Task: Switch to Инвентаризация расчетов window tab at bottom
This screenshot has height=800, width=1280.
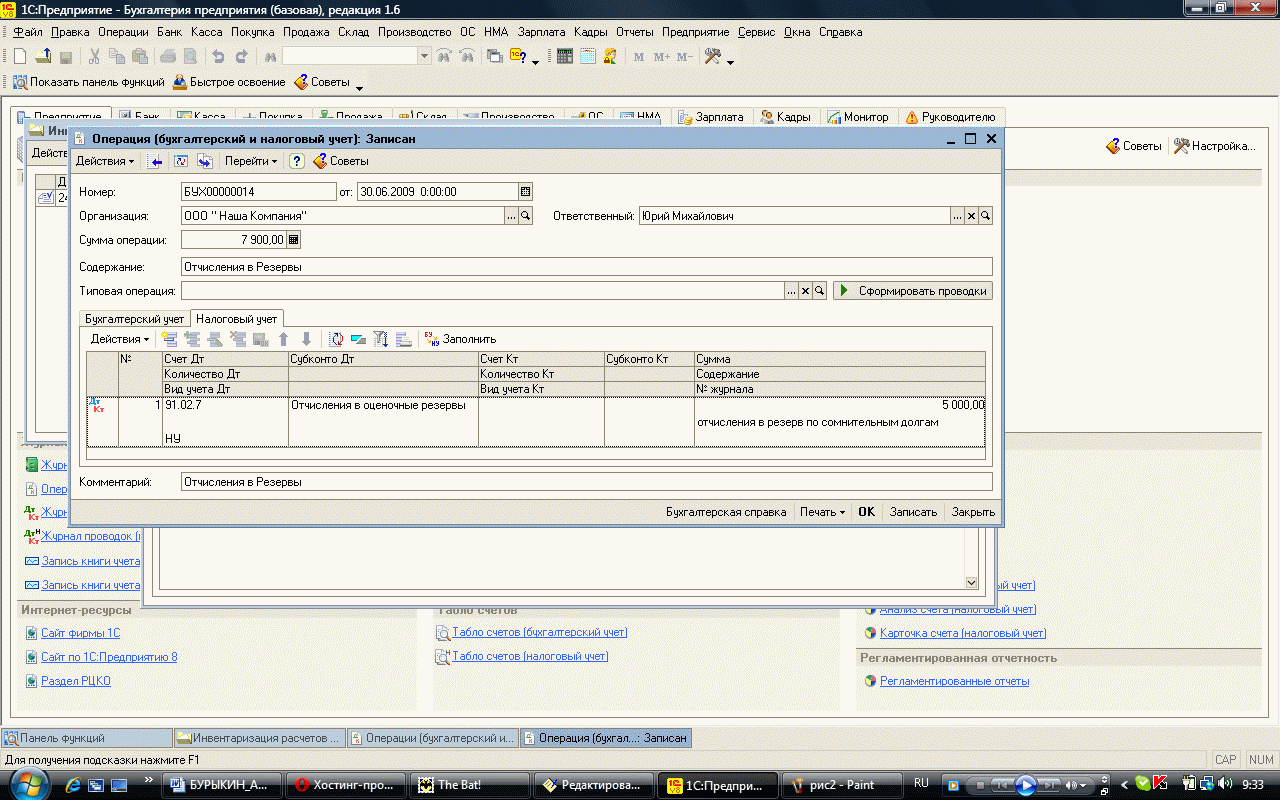Action: [x=262, y=739]
